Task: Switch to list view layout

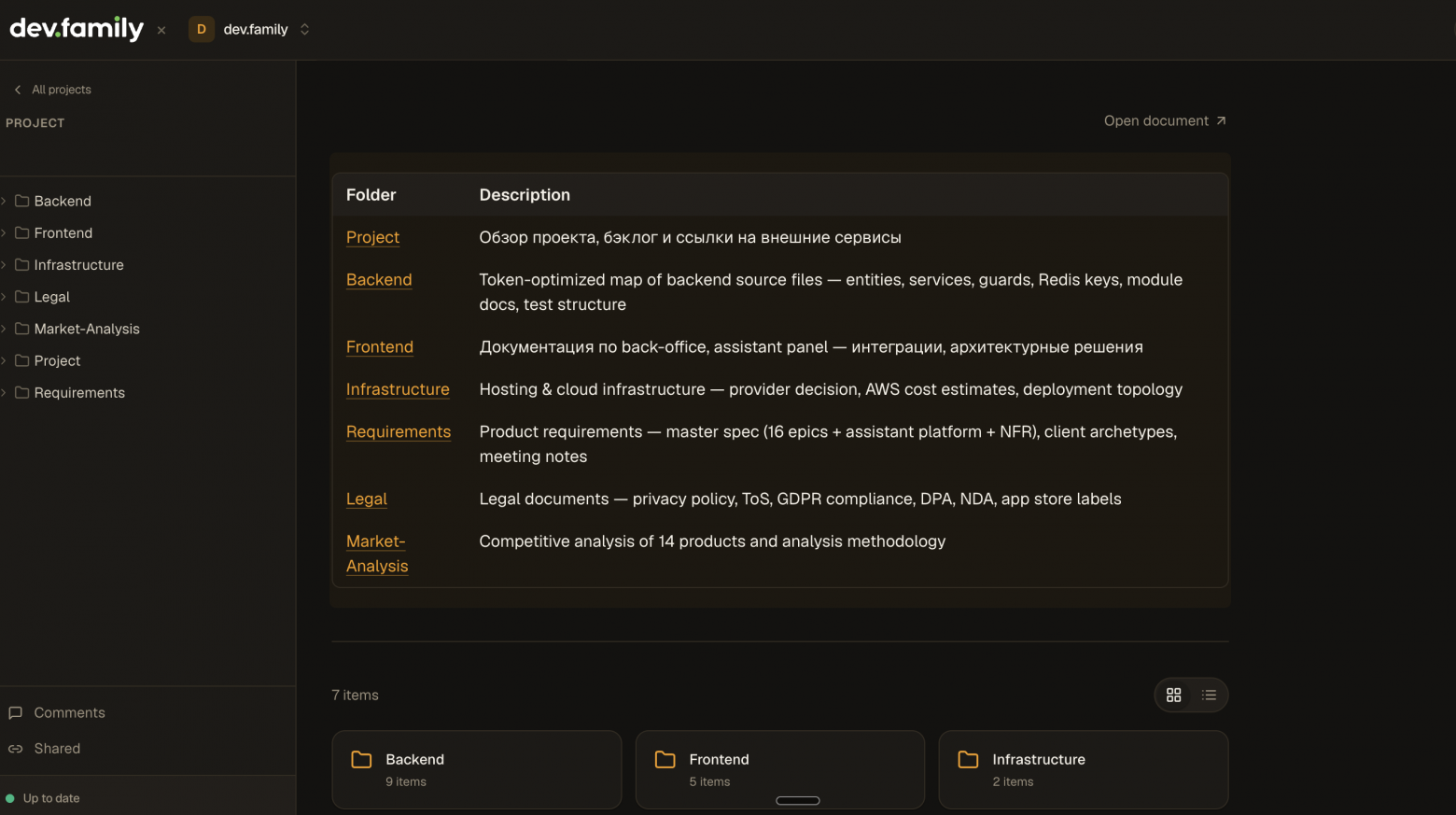Action: (x=1209, y=696)
